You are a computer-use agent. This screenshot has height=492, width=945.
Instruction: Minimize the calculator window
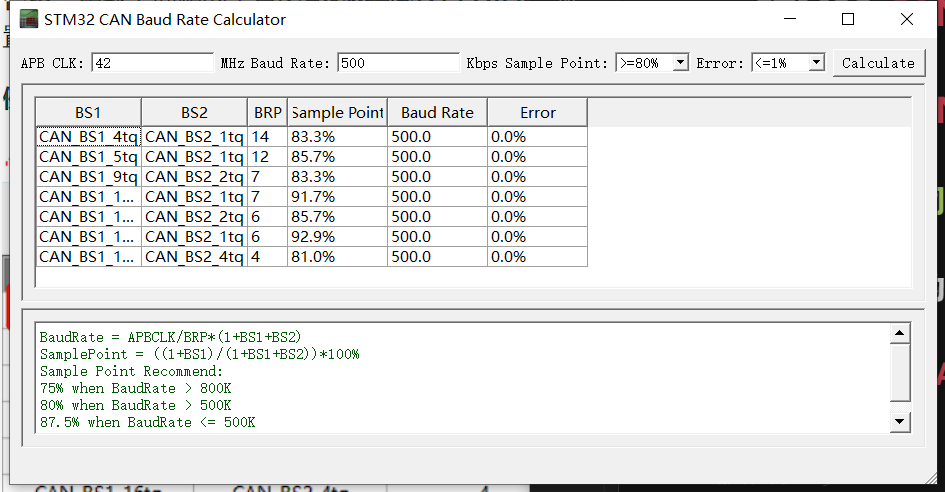click(x=790, y=19)
